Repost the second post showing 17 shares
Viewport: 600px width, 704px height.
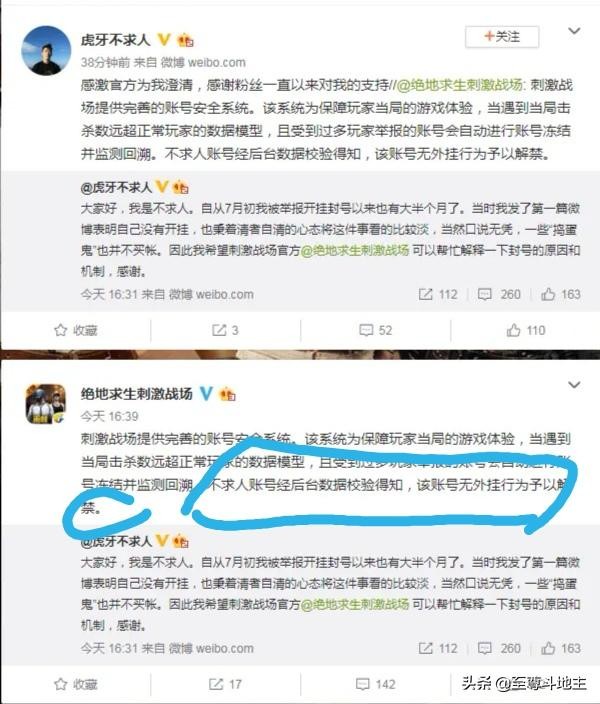click(x=225, y=684)
